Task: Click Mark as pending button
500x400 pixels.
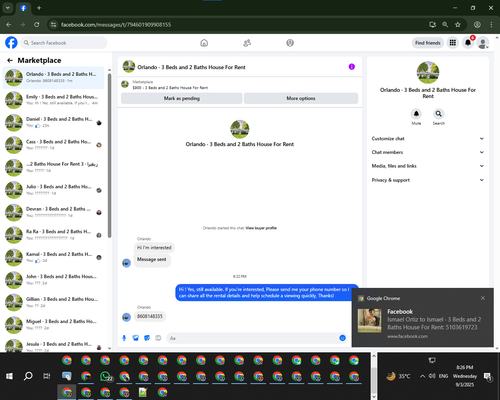Action: point(182,98)
